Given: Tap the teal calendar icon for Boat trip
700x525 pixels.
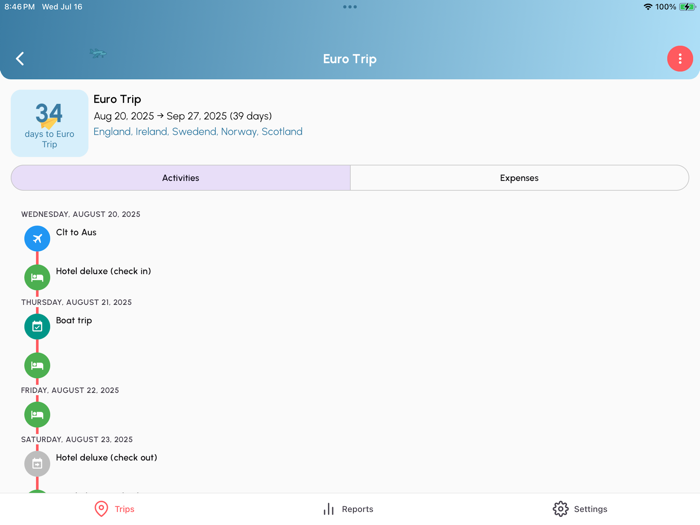Looking at the screenshot, I should (x=37, y=326).
